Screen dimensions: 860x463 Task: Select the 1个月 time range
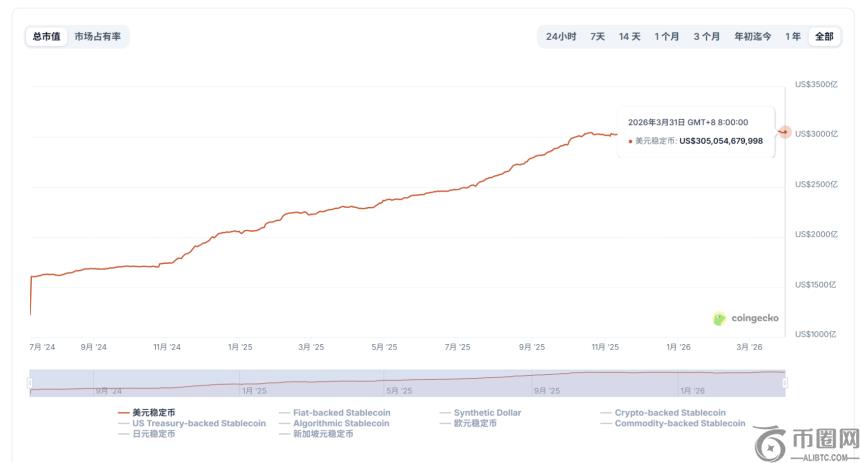(667, 36)
